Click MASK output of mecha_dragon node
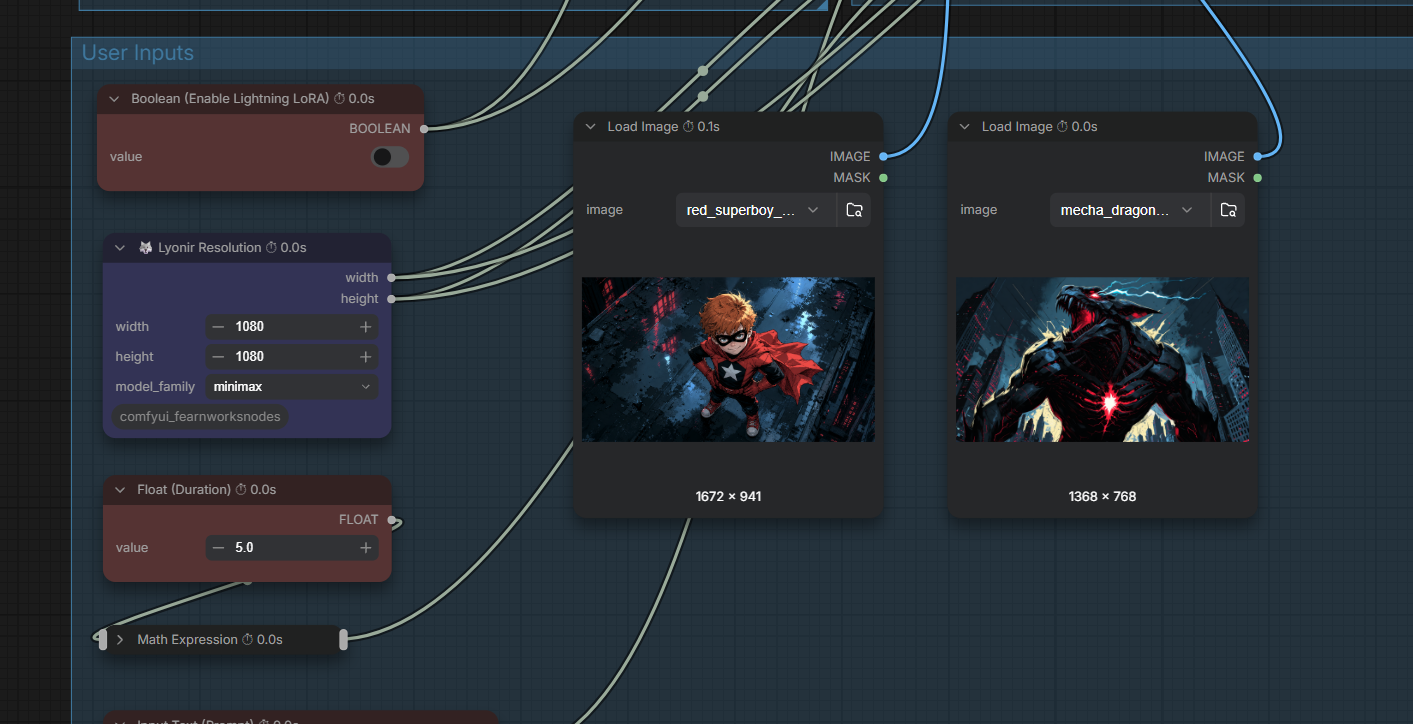Viewport: 1413px width, 724px height. [1257, 177]
